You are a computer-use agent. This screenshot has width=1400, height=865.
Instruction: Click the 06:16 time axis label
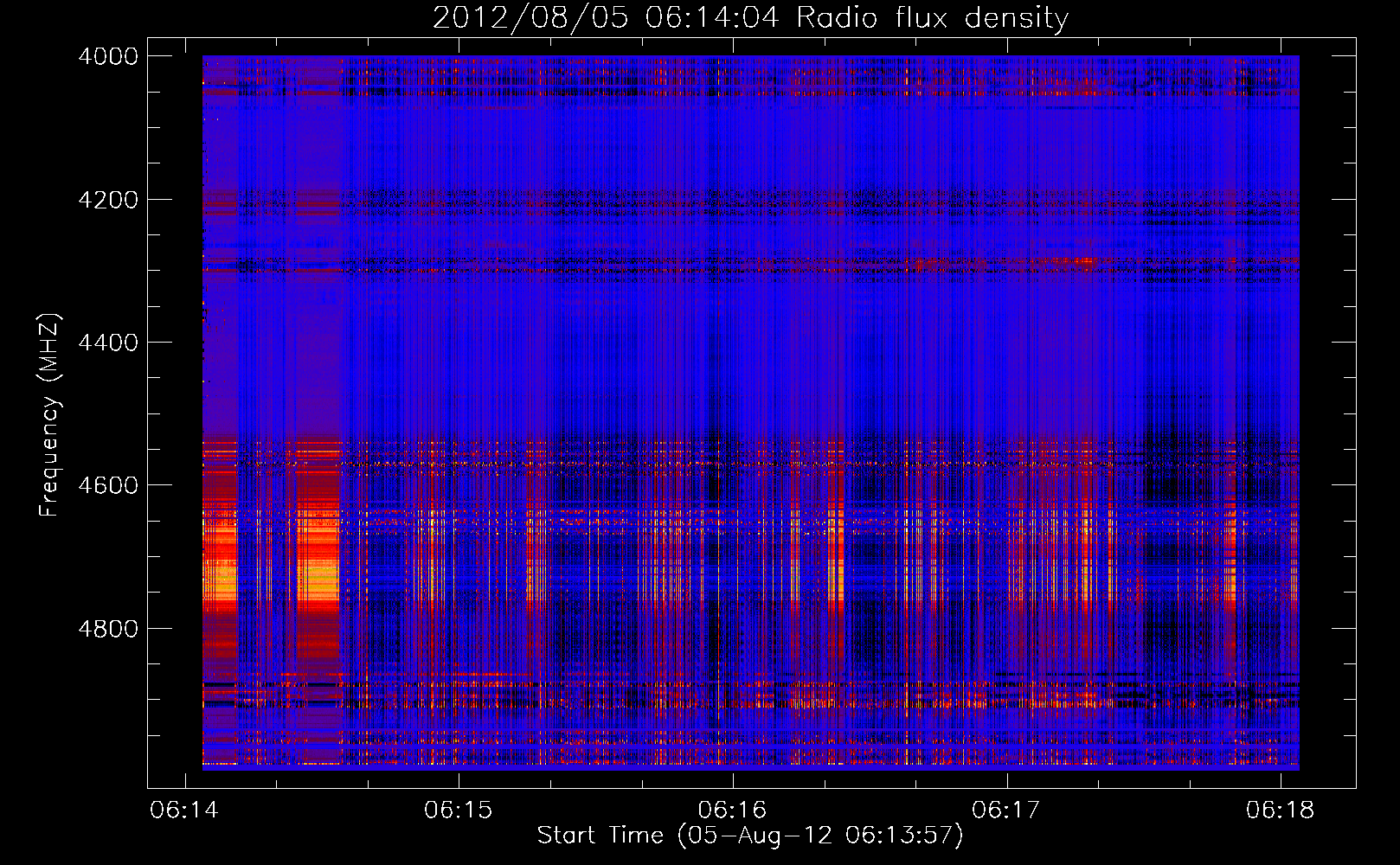click(733, 811)
